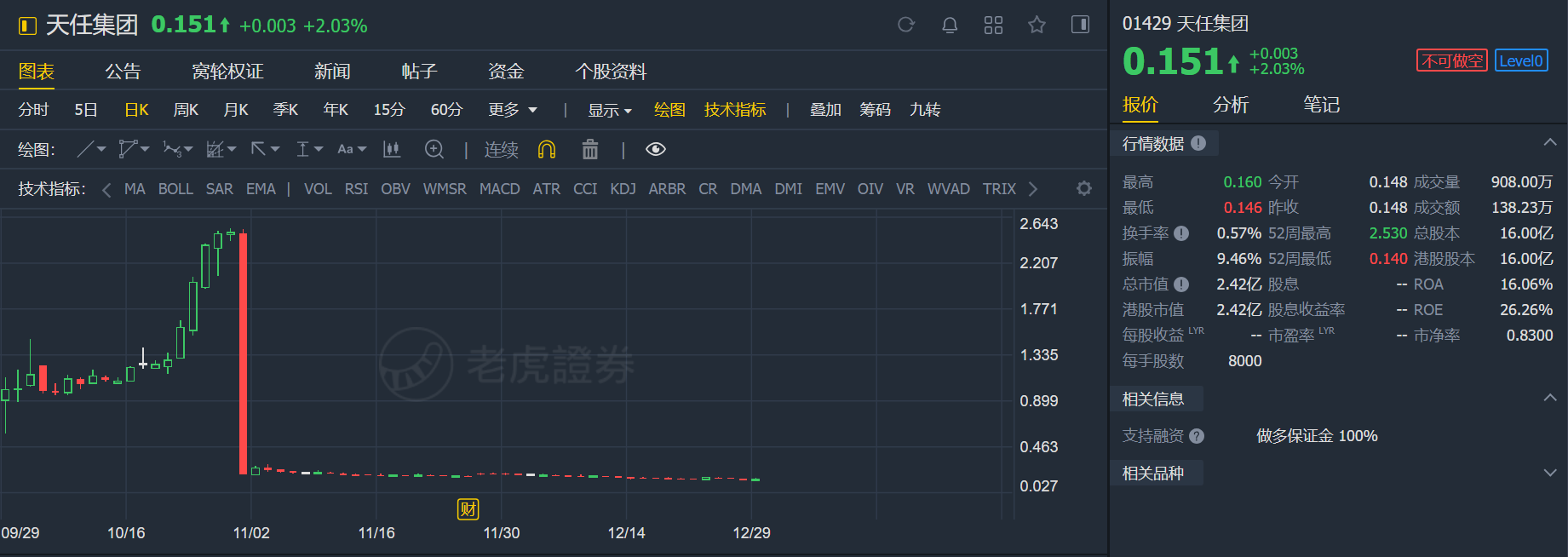Open the 显示 display dropdown

click(610, 110)
